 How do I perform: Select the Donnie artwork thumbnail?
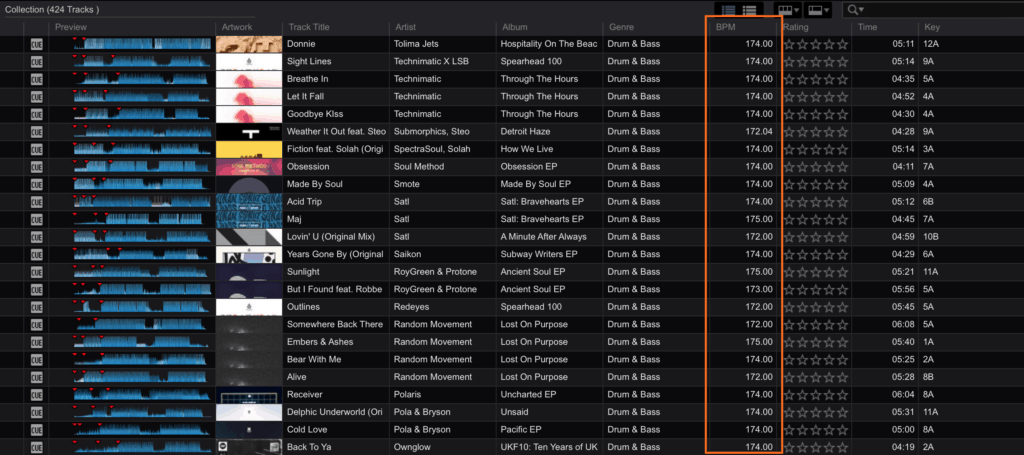pyautogui.click(x=249, y=44)
